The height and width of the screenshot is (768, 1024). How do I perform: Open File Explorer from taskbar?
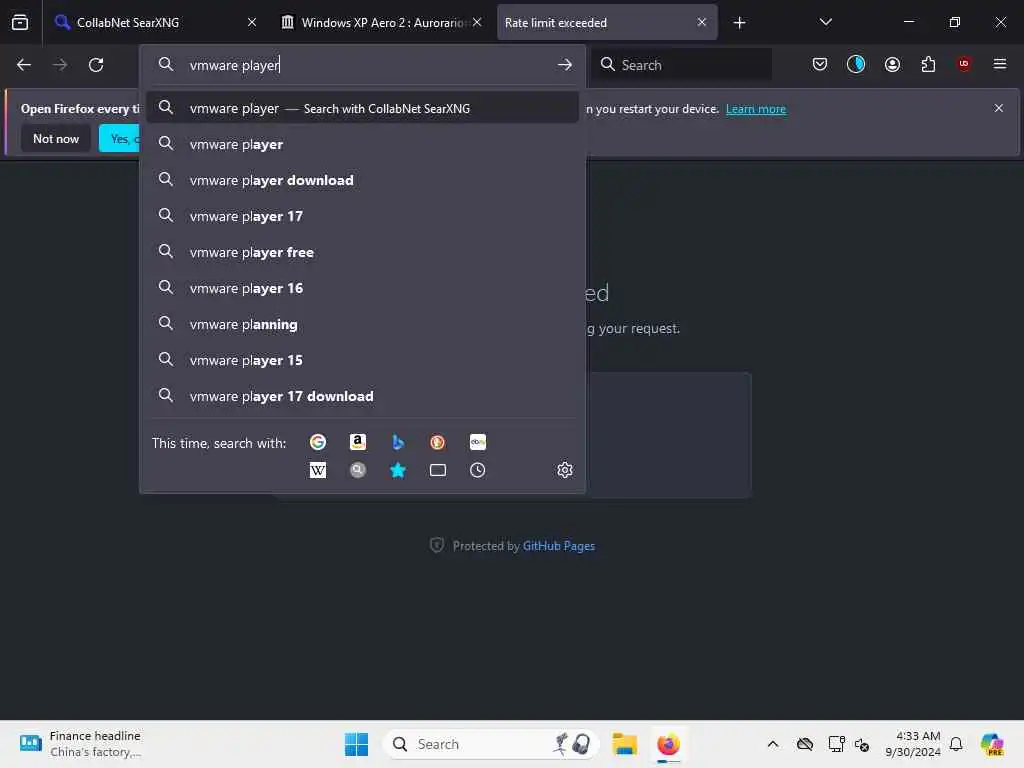coord(624,744)
